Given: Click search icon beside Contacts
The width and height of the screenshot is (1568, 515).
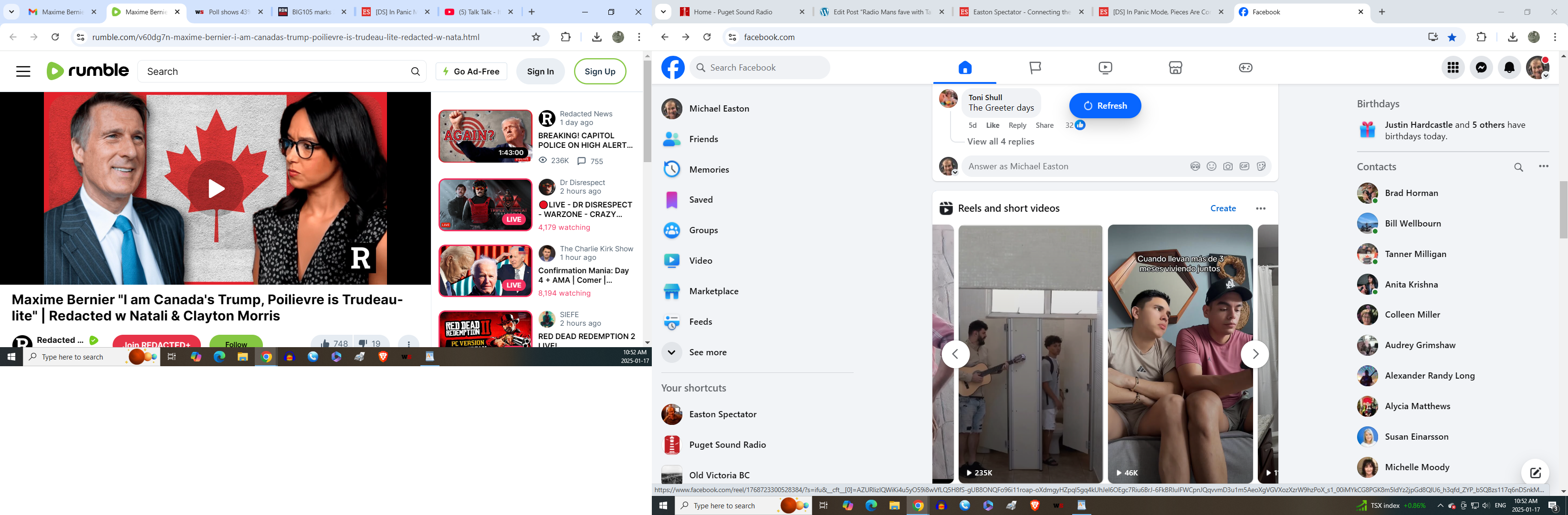Looking at the screenshot, I should coord(1518,167).
